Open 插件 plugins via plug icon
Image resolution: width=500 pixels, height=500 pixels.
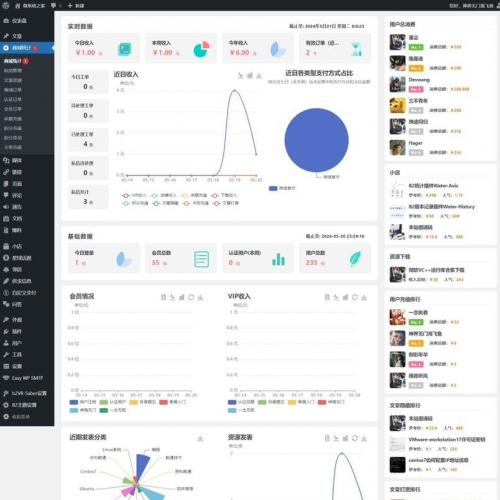coord(6,331)
